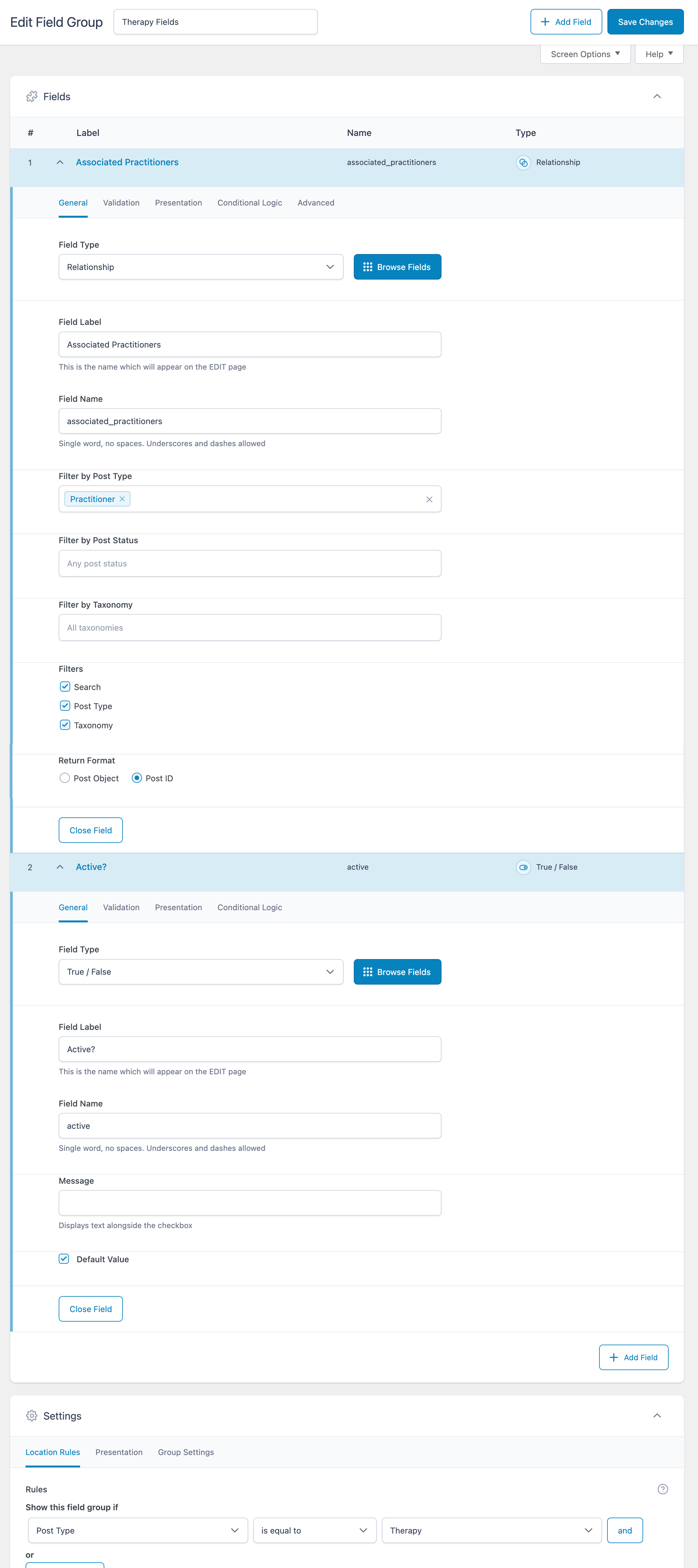Switch to Group Settings tab

(x=186, y=1452)
